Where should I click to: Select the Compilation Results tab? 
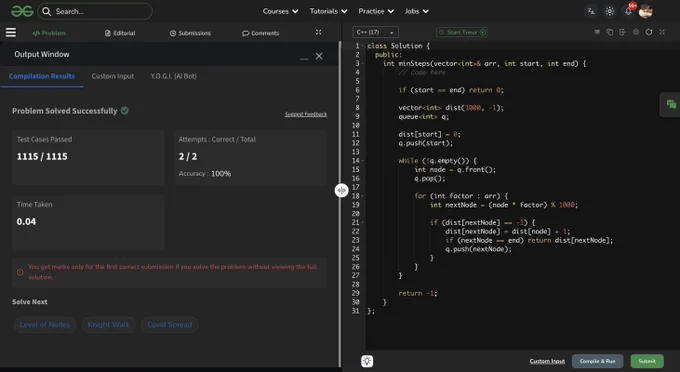coord(42,76)
